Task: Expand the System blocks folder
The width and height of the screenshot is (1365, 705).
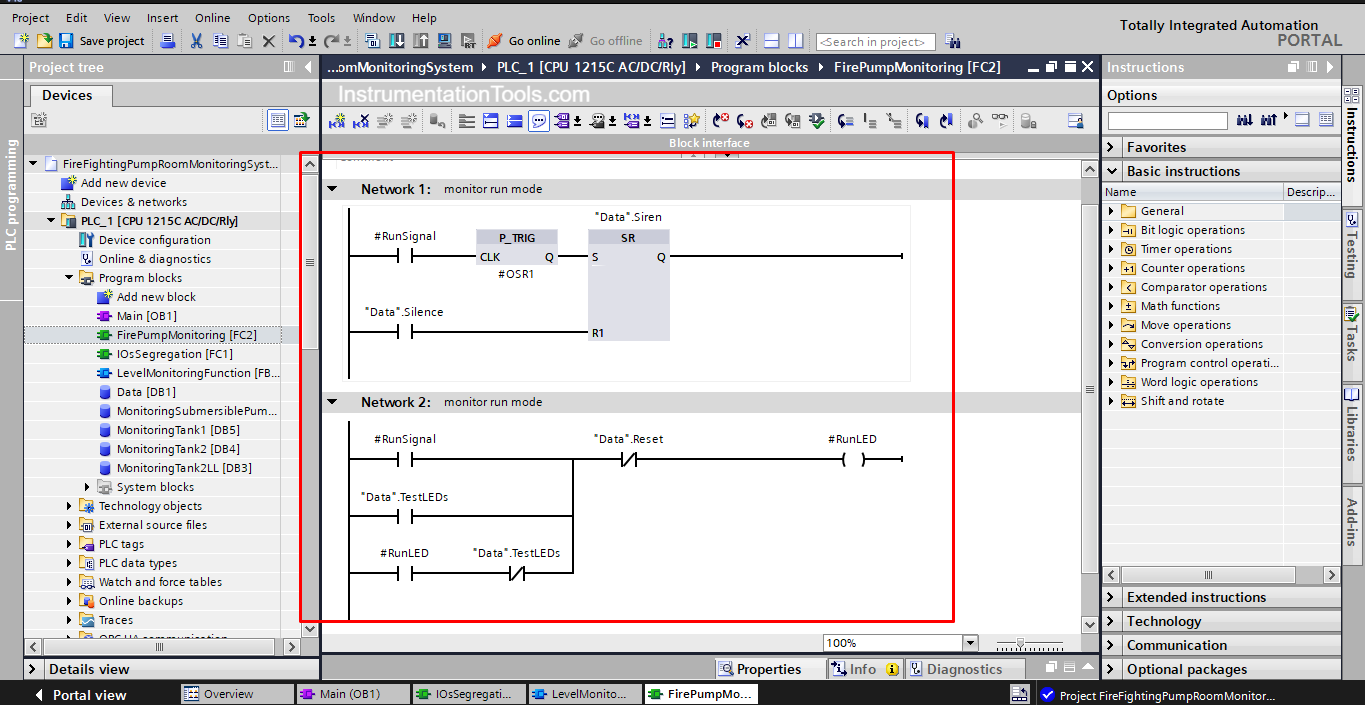Action: pyautogui.click(x=88, y=487)
